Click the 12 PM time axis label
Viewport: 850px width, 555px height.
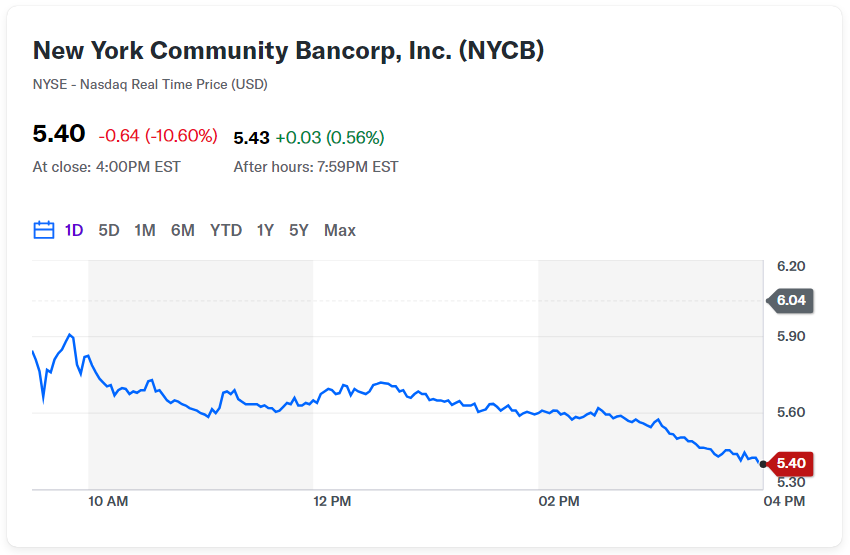pyautogui.click(x=332, y=501)
